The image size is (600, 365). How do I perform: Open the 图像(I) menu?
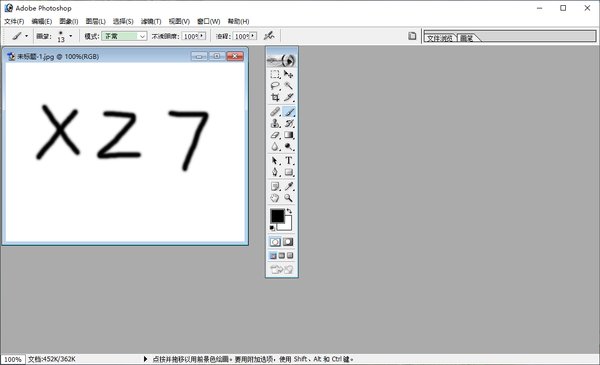[69, 21]
